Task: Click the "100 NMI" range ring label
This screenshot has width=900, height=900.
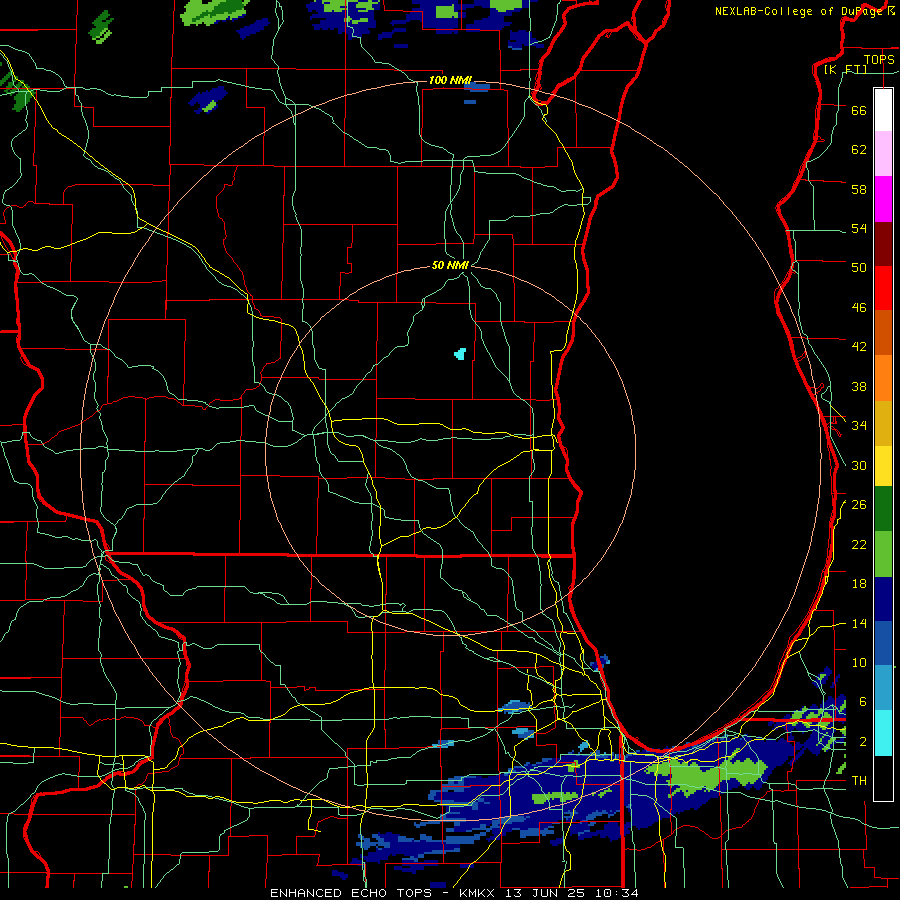Action: [x=451, y=80]
